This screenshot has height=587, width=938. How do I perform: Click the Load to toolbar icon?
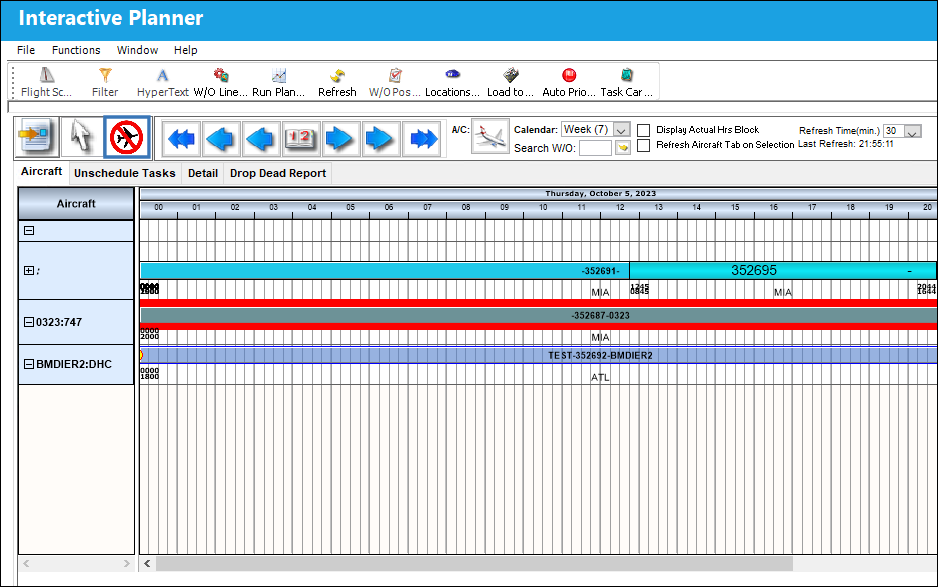(x=510, y=82)
